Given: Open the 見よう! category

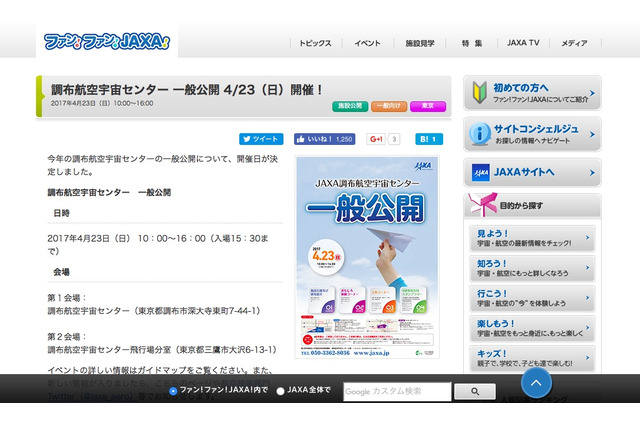Looking at the screenshot, I should [532, 238].
